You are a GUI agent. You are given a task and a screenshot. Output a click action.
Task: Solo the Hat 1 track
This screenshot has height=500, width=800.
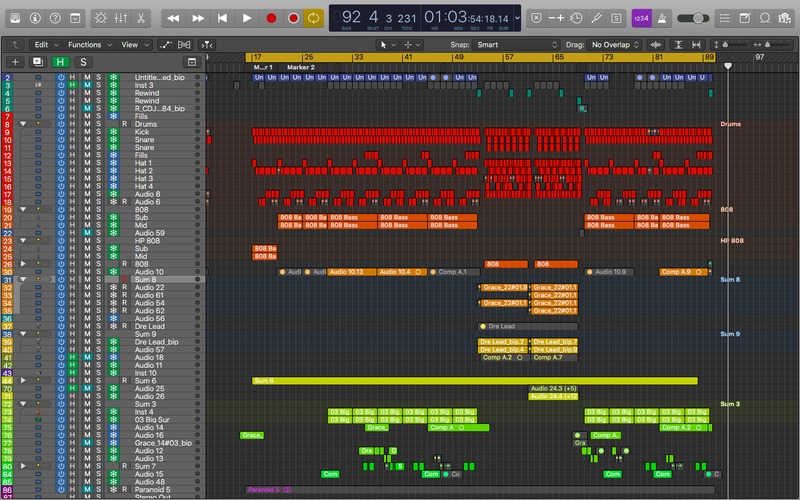[98, 163]
